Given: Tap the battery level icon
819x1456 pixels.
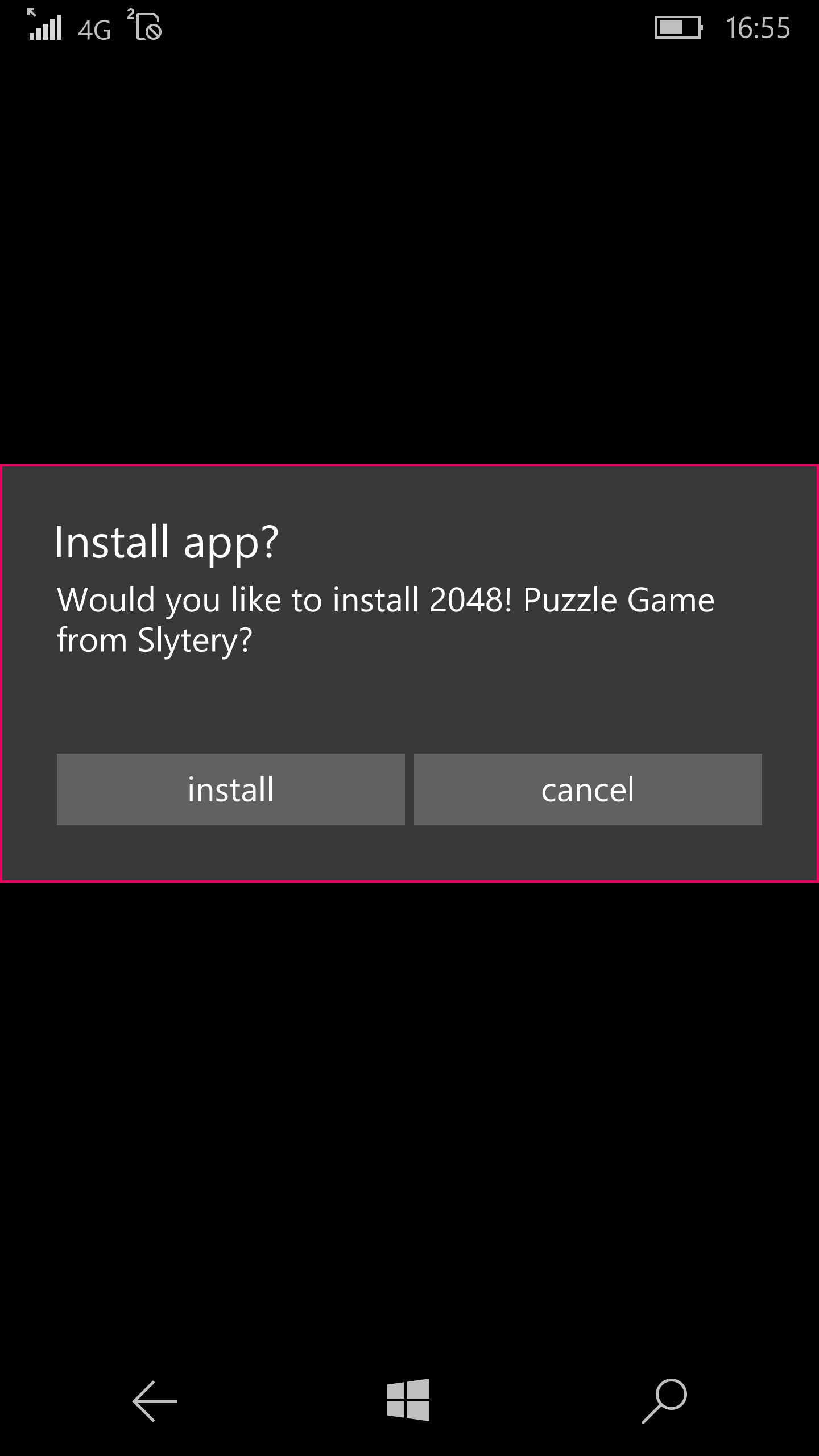Looking at the screenshot, I should click(x=679, y=27).
